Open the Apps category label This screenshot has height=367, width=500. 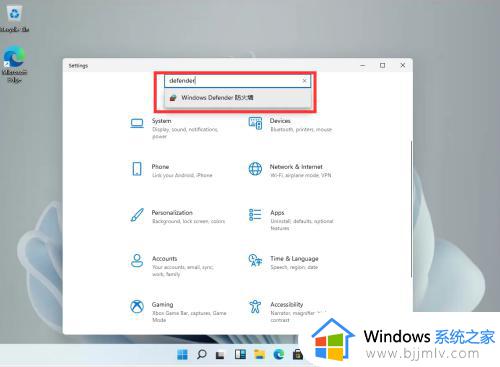277,213
